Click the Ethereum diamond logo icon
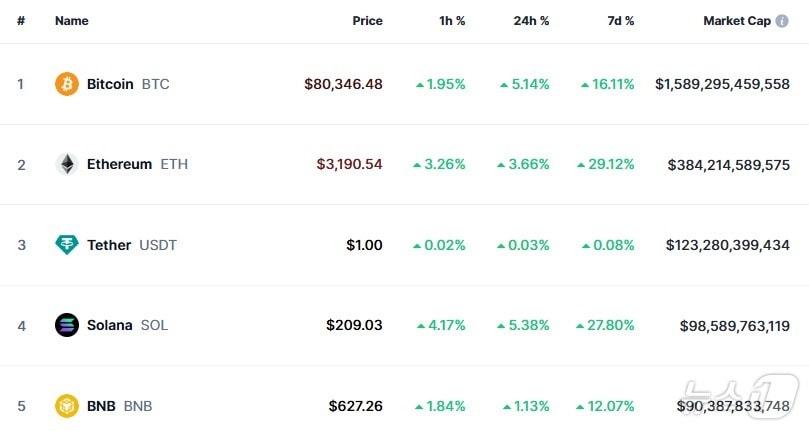The width and height of the screenshot is (809, 431). click(67, 164)
